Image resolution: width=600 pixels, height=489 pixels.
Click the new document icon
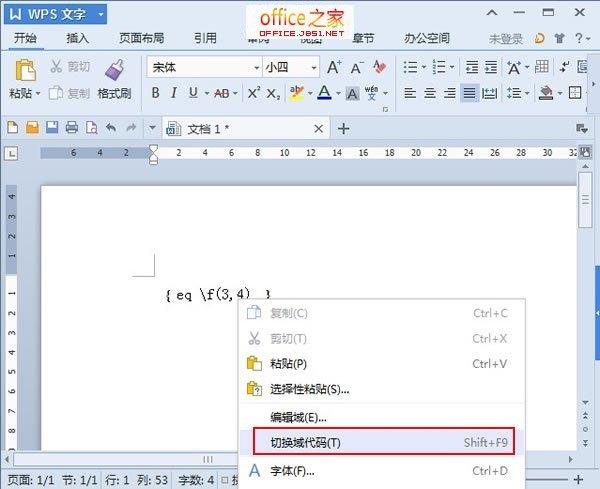12,127
